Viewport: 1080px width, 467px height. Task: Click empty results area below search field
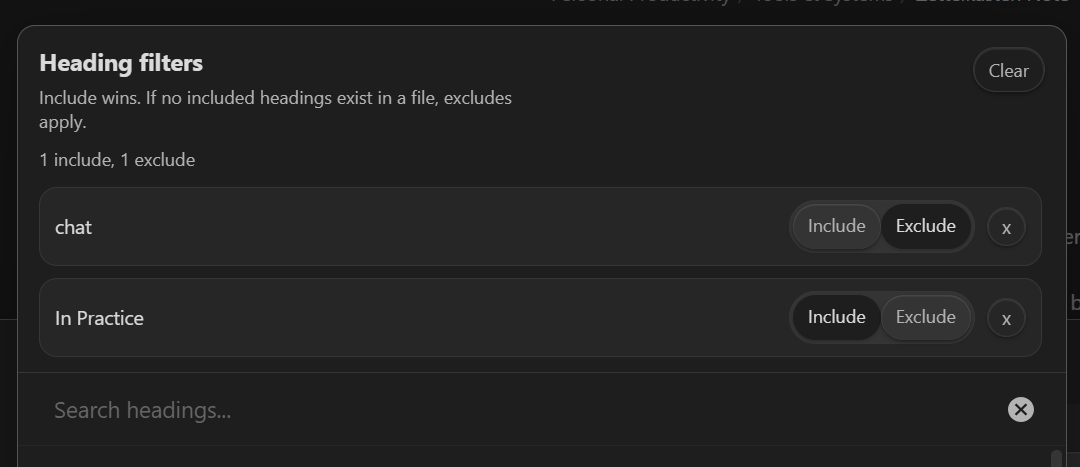(500, 456)
